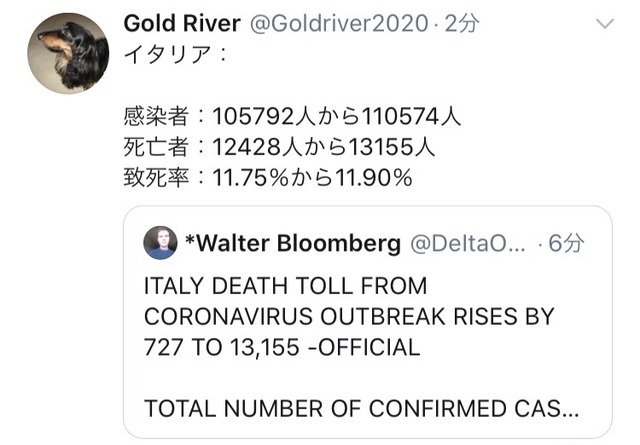640x445 pixels.
Task: Click the 727 TO 13,155 -OFFICIAL line
Action: pyautogui.click(x=282, y=348)
